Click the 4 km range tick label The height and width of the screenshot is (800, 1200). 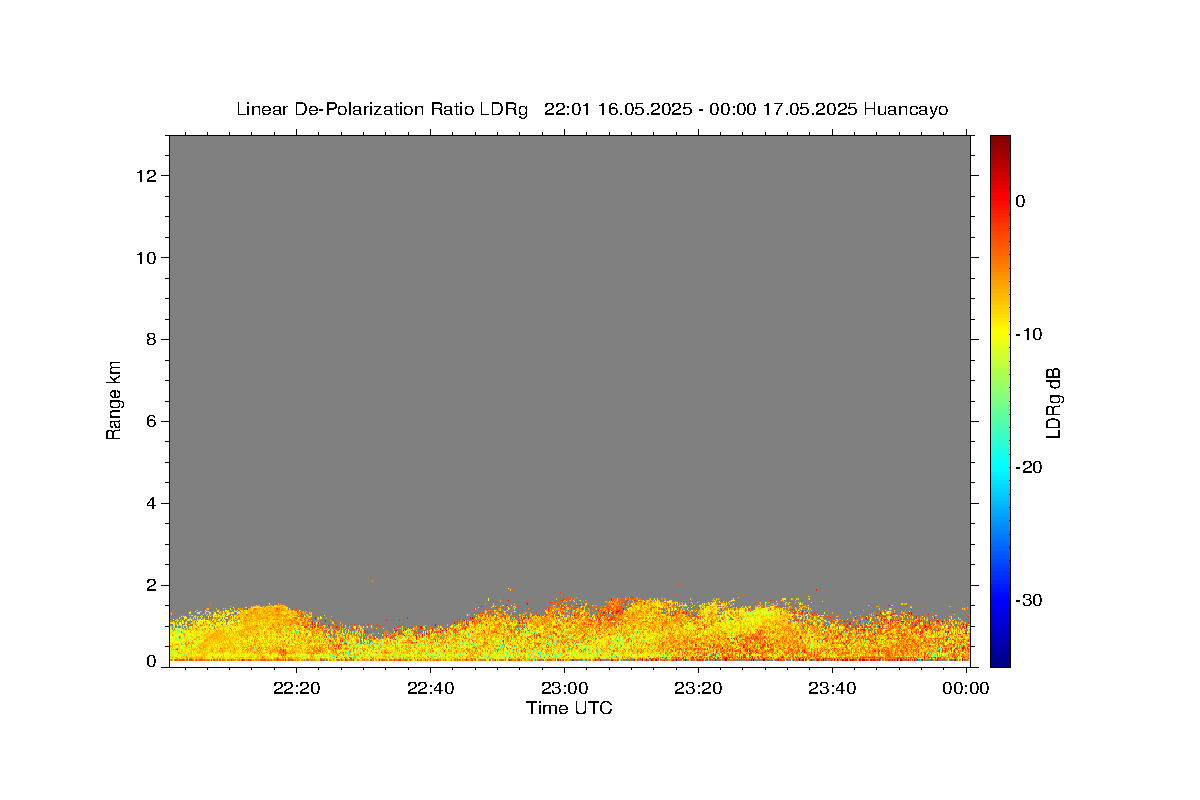[153, 503]
